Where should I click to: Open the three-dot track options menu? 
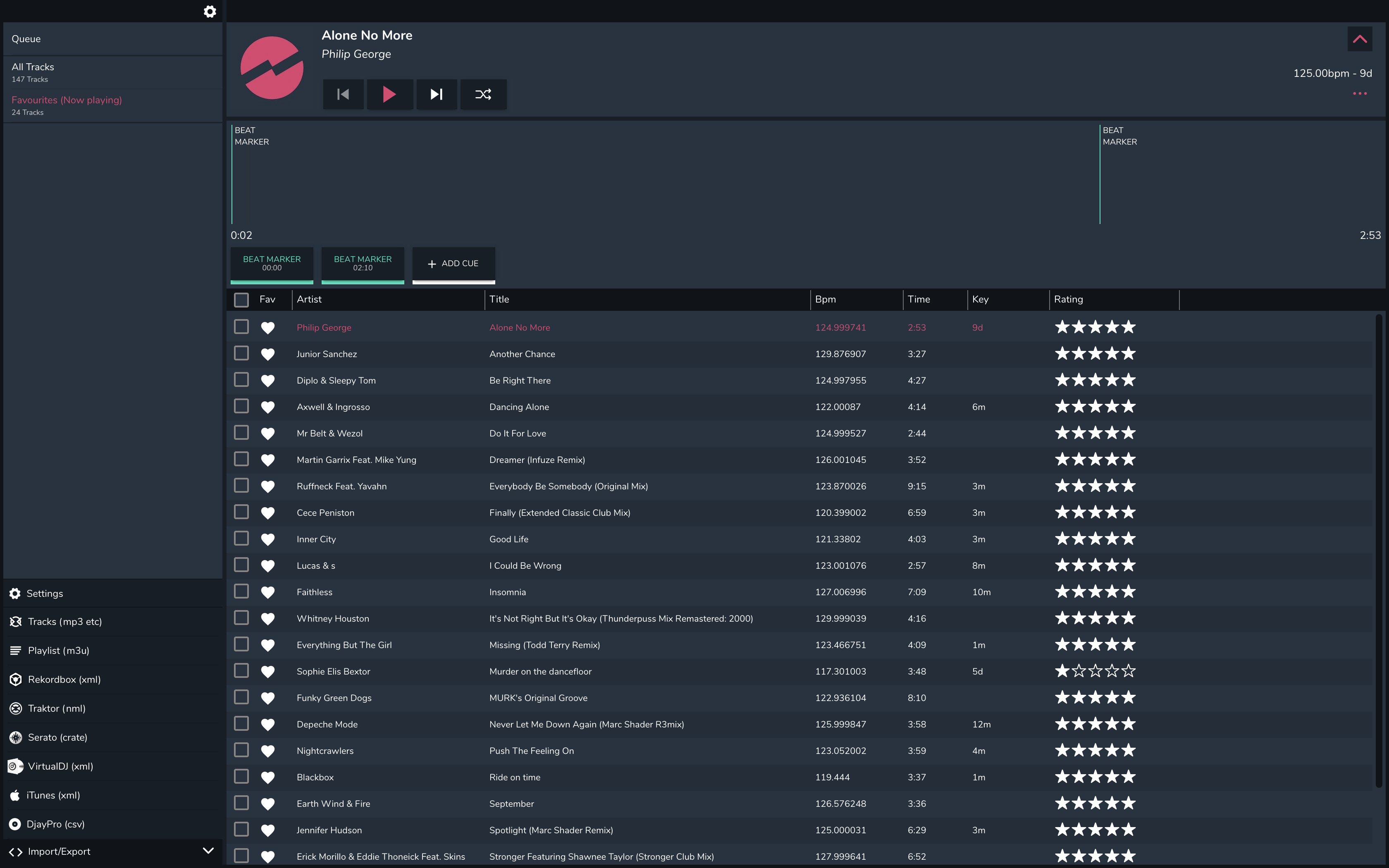point(1360,93)
